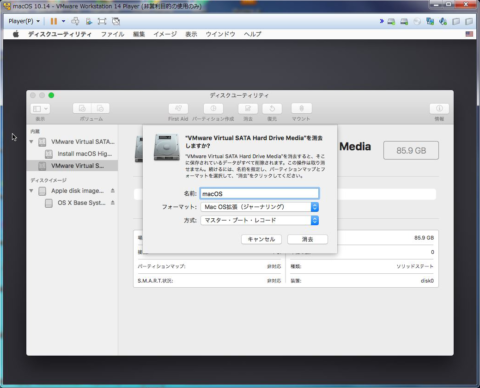Click the 85.9 GB capacity box
This screenshot has width=480, height=388.
point(411,151)
